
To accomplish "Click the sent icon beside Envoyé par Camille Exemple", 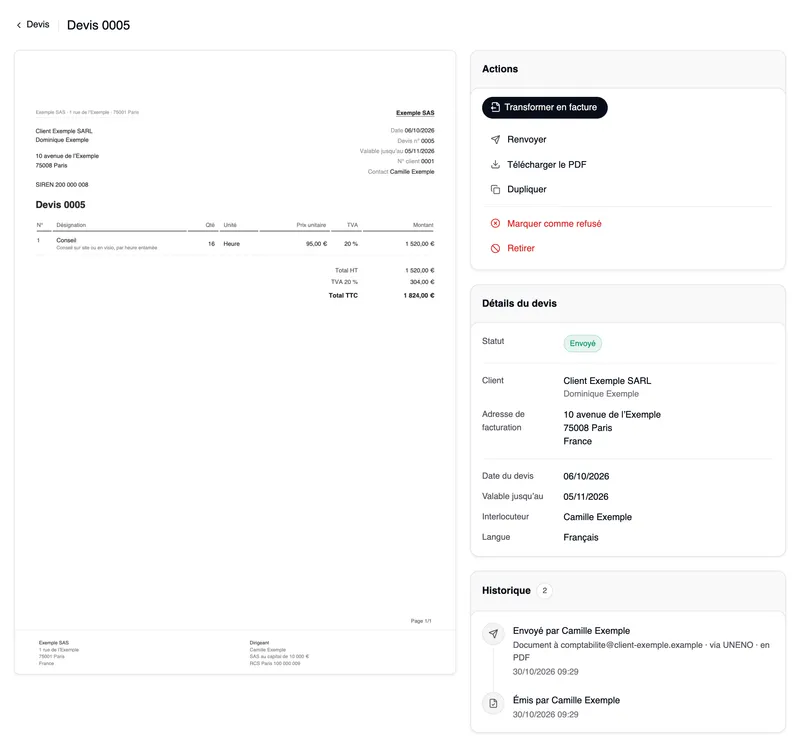I will 493,633.
